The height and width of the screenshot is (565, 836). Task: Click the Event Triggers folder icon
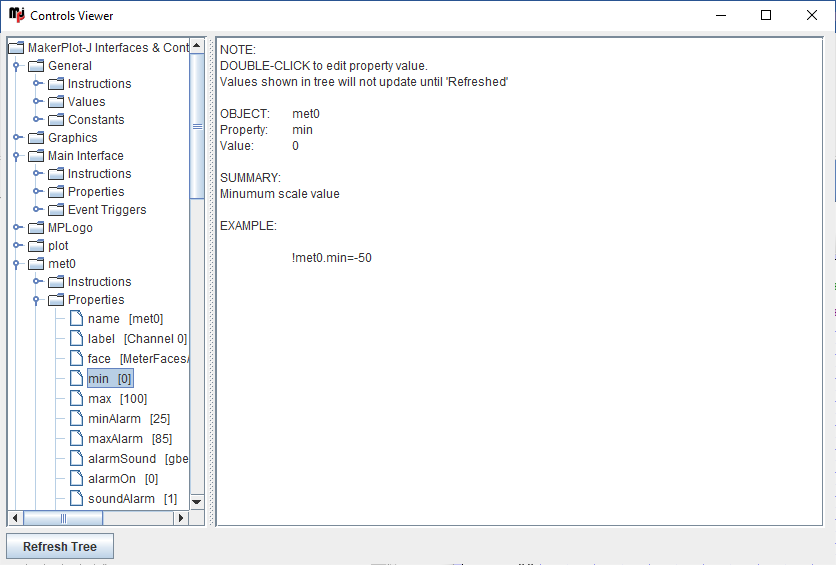click(x=56, y=210)
